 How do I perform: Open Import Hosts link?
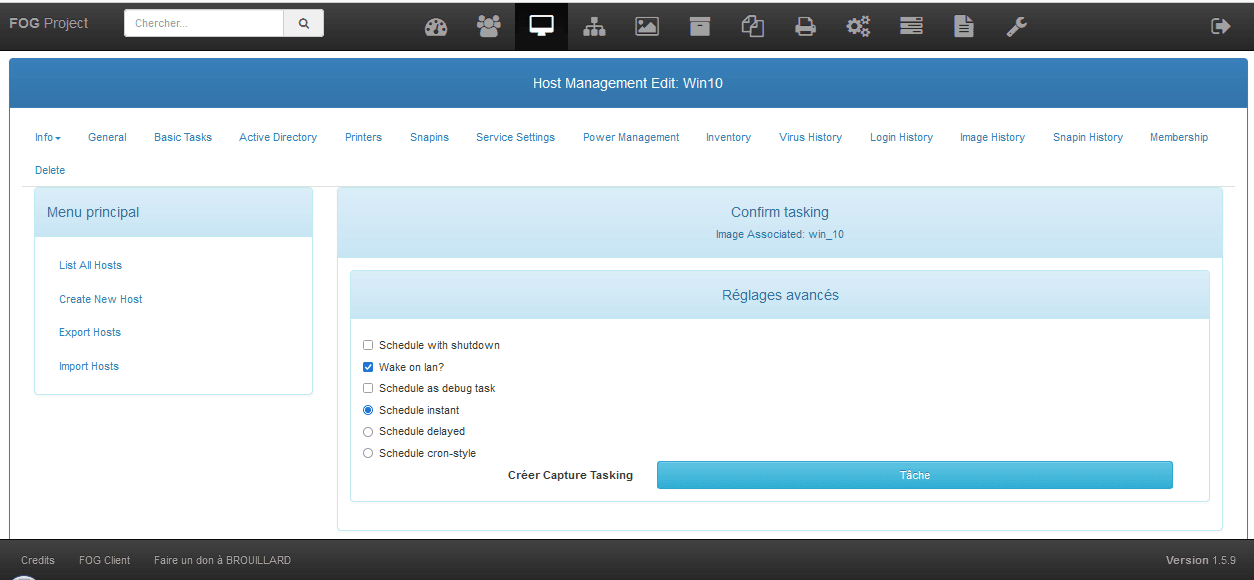point(89,367)
